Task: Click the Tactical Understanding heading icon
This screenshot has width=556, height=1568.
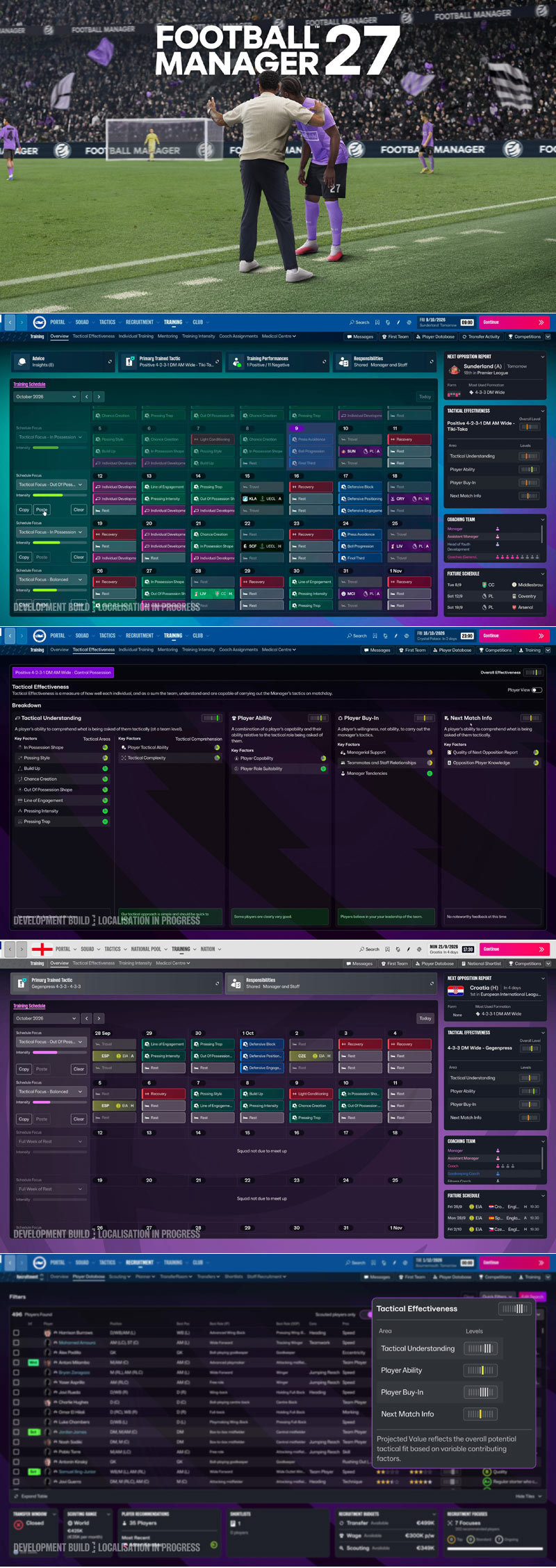Action: pyautogui.click(x=17, y=718)
